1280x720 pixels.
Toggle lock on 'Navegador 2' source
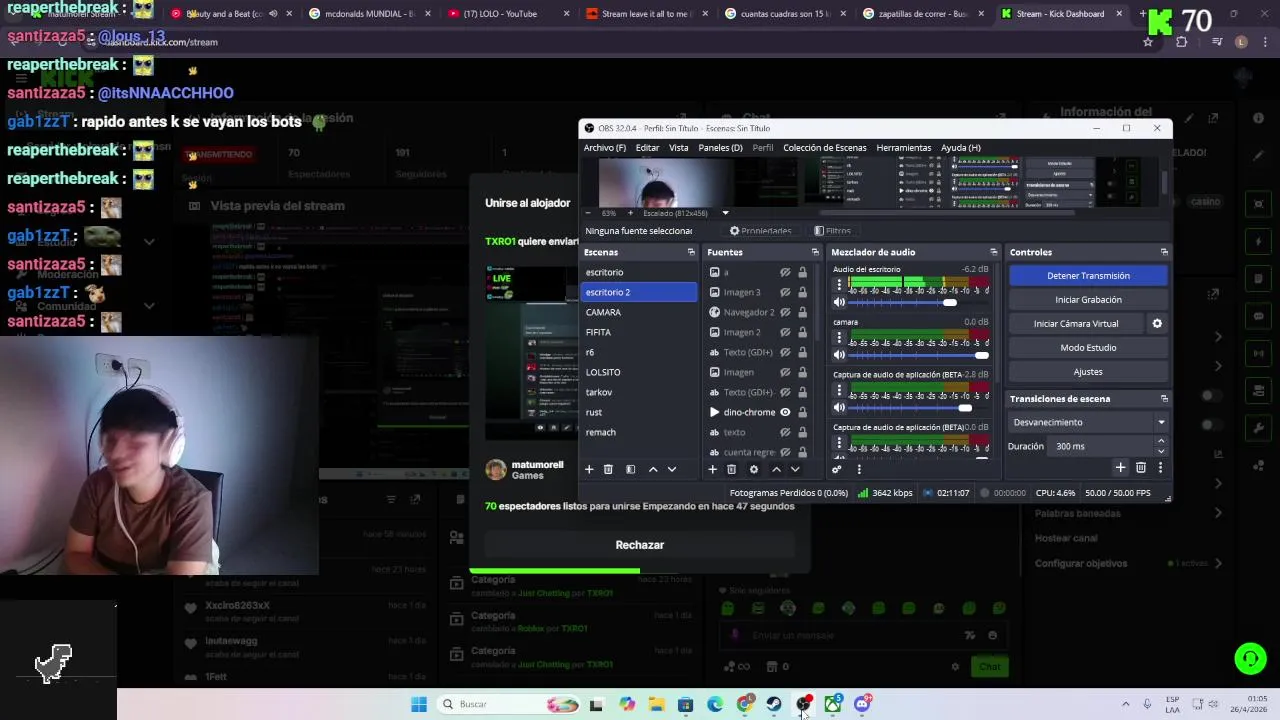pos(802,312)
